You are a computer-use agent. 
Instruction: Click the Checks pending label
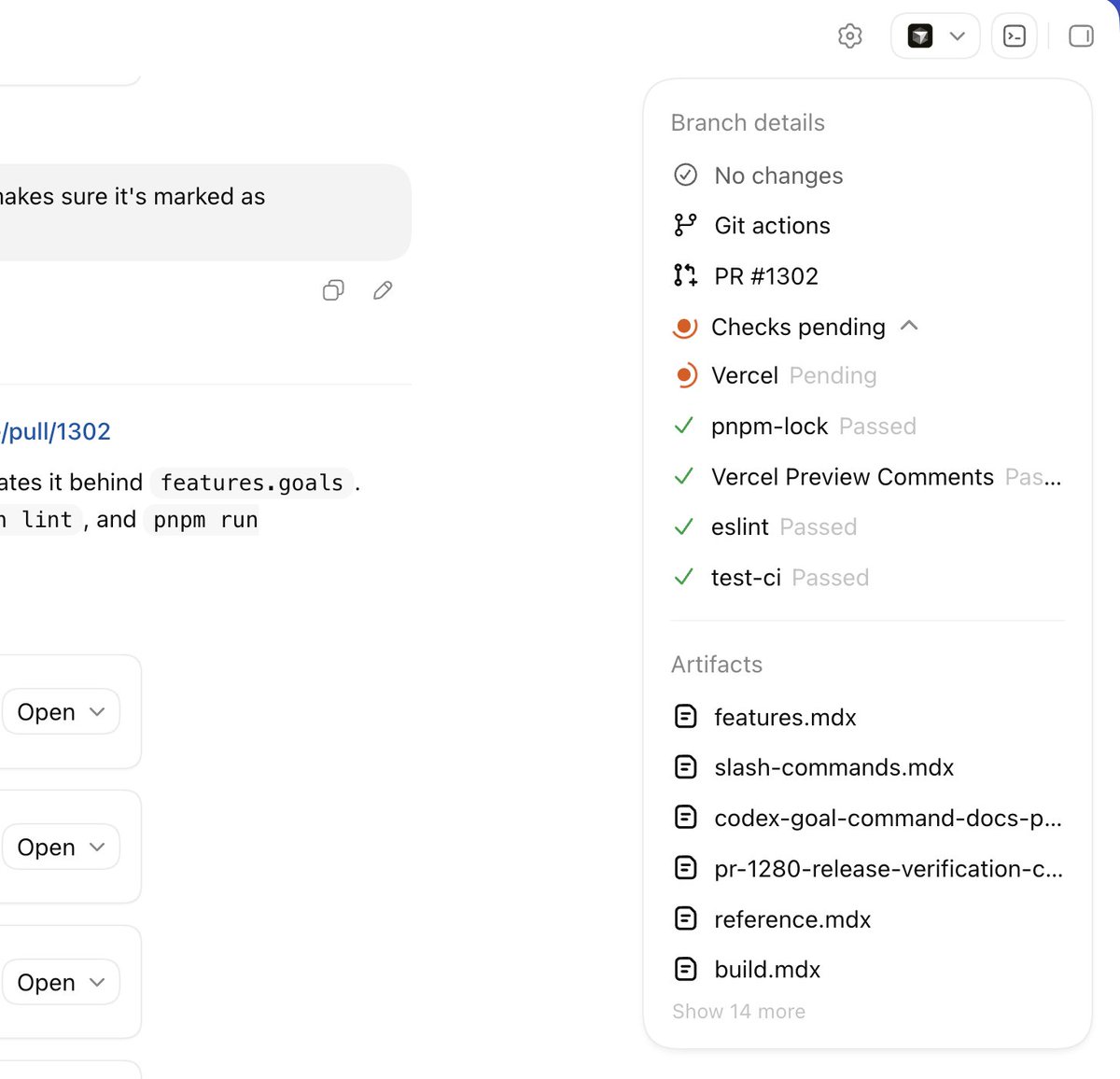tap(798, 327)
